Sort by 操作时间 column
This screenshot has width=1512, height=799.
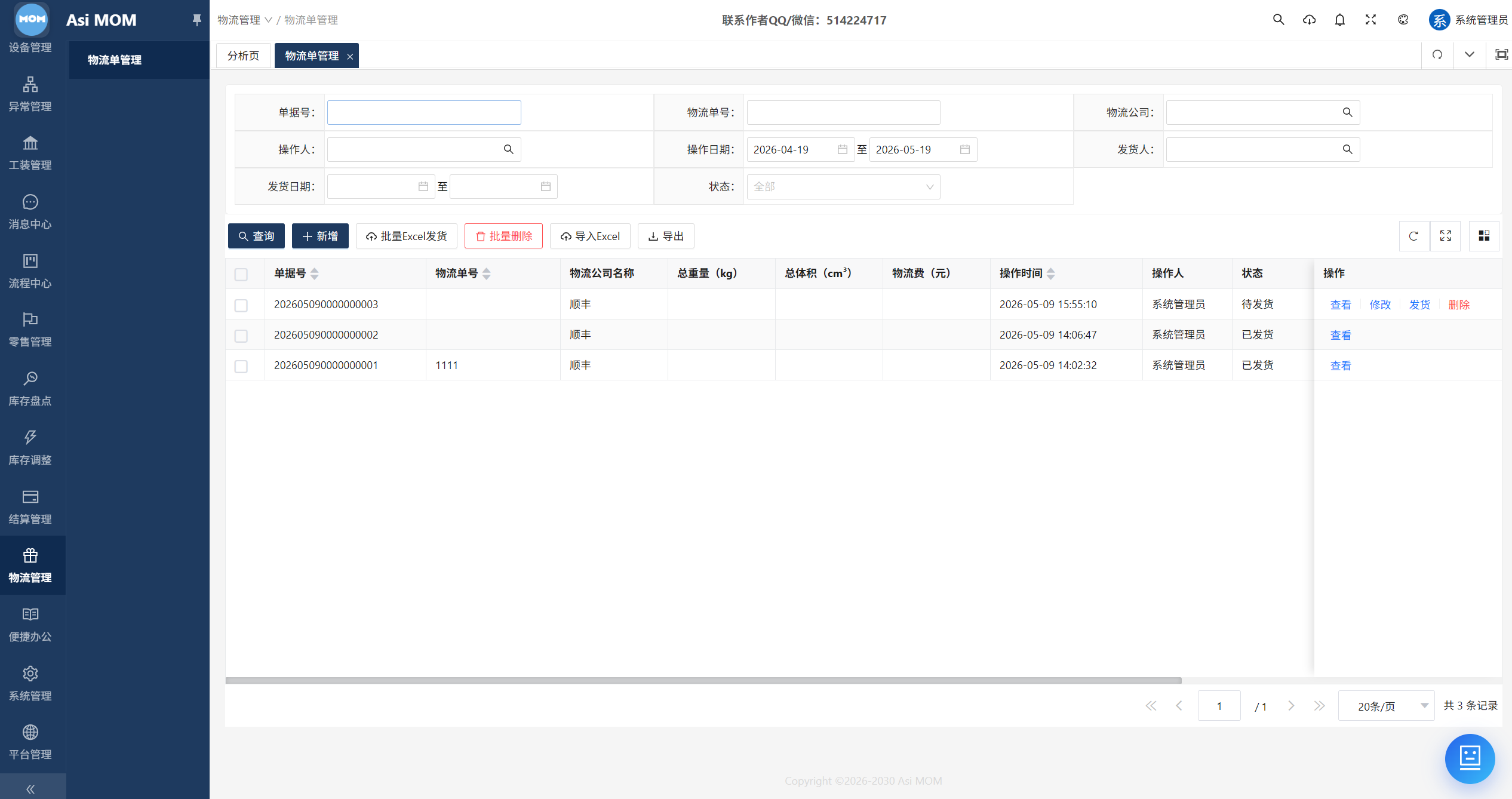1051,273
